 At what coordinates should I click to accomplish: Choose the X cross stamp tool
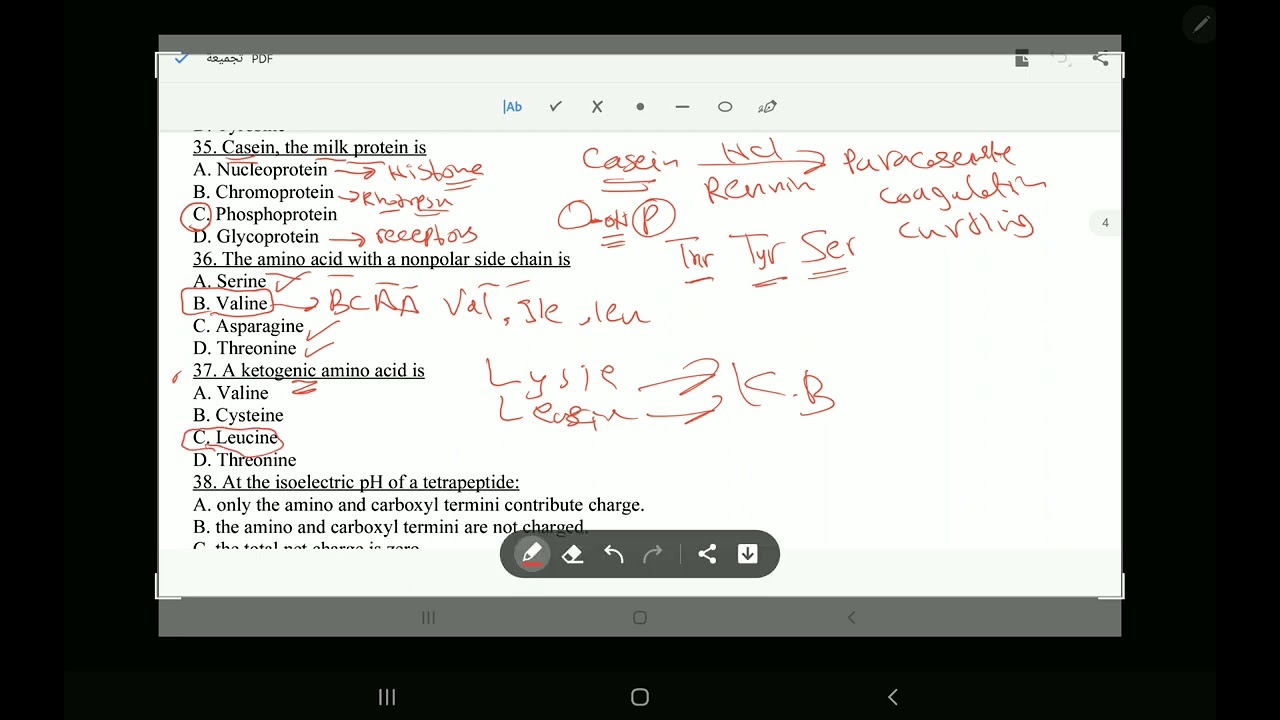(x=597, y=107)
